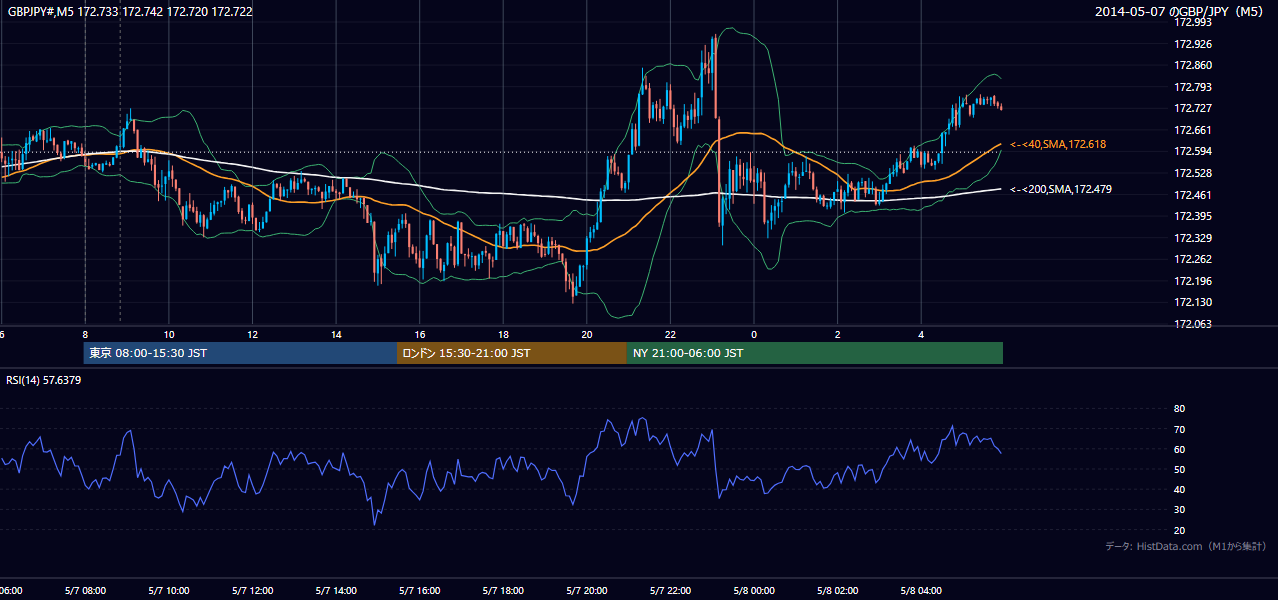Click RSI scale level 30
Viewport: 1278px width, 600px height.
click(1179, 510)
